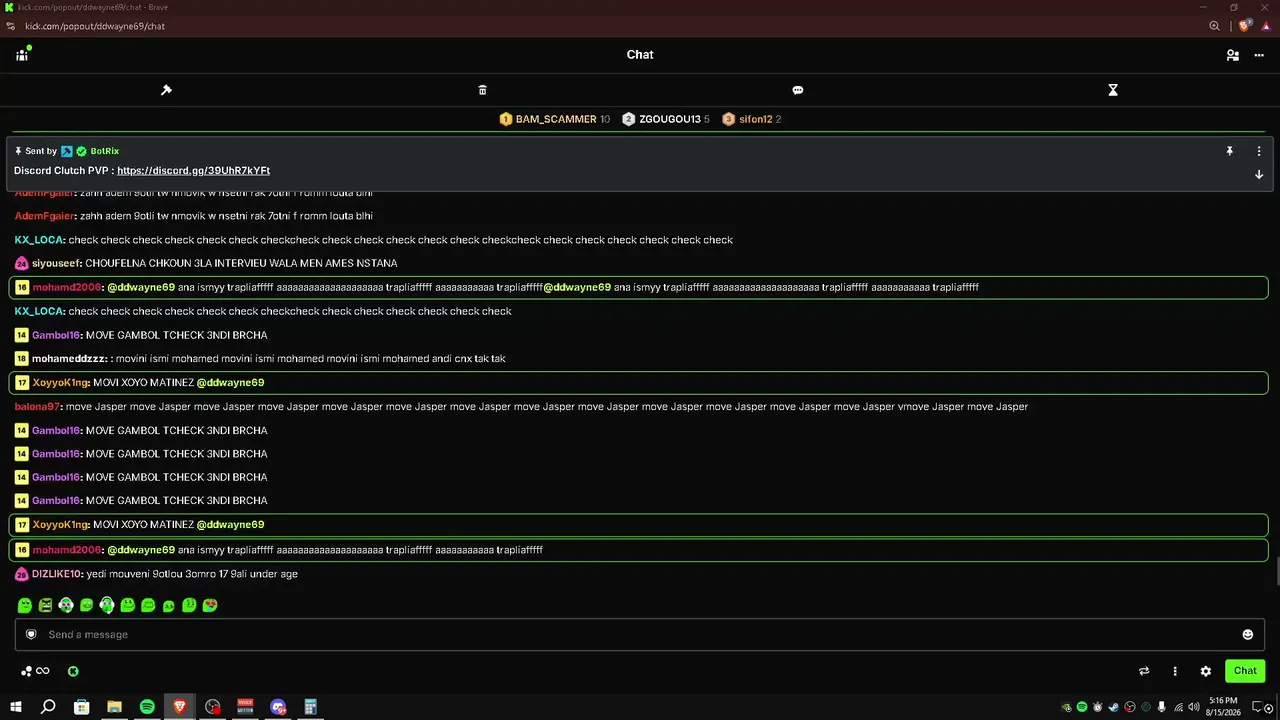Open chat settings gear icon

(x=1206, y=671)
